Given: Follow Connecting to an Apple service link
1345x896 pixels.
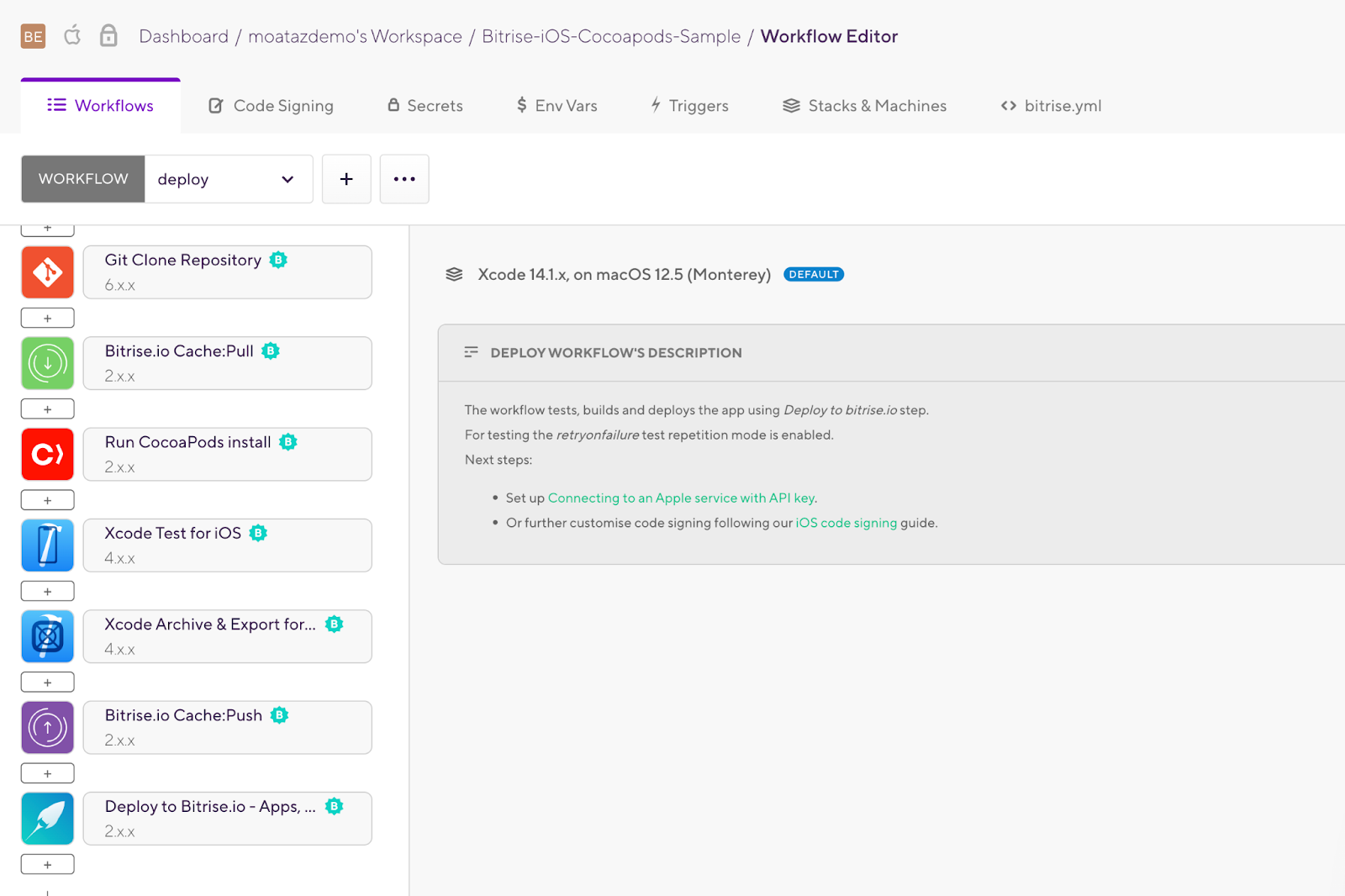Looking at the screenshot, I should (681, 498).
